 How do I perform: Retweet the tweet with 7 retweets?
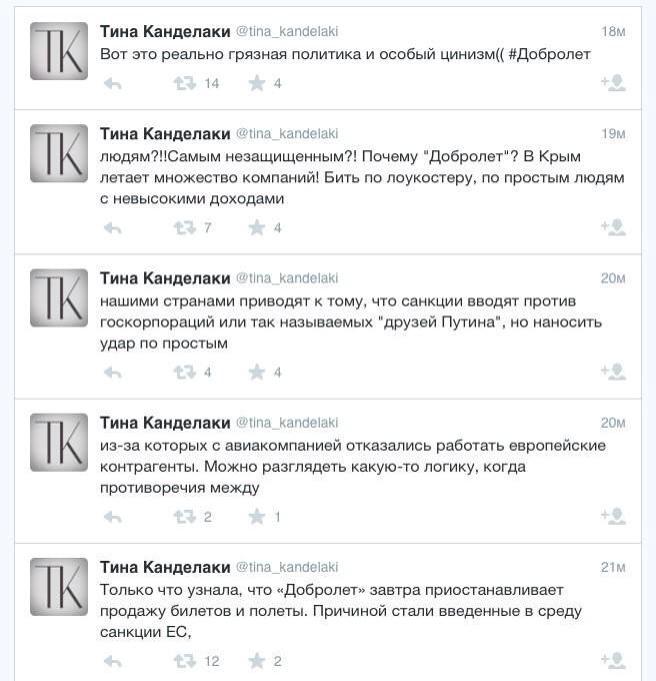click(x=185, y=228)
